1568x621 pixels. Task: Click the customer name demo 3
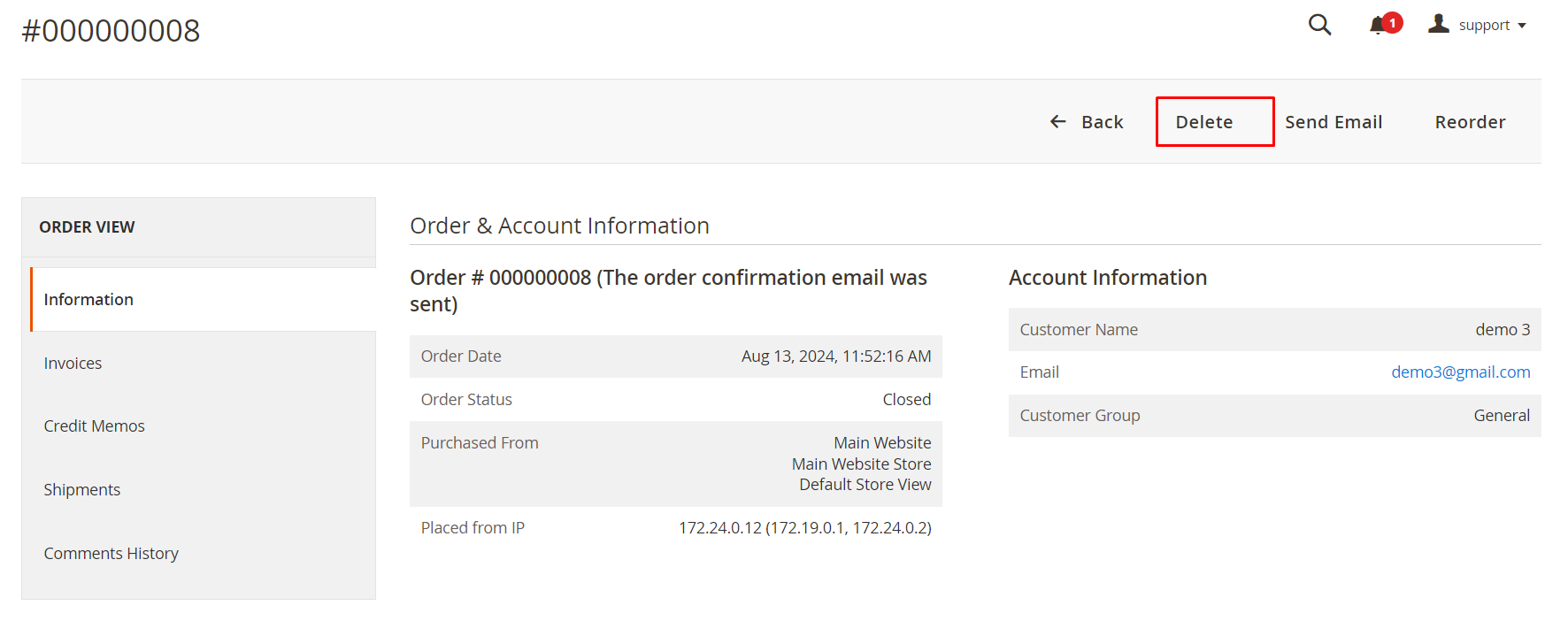(1502, 330)
